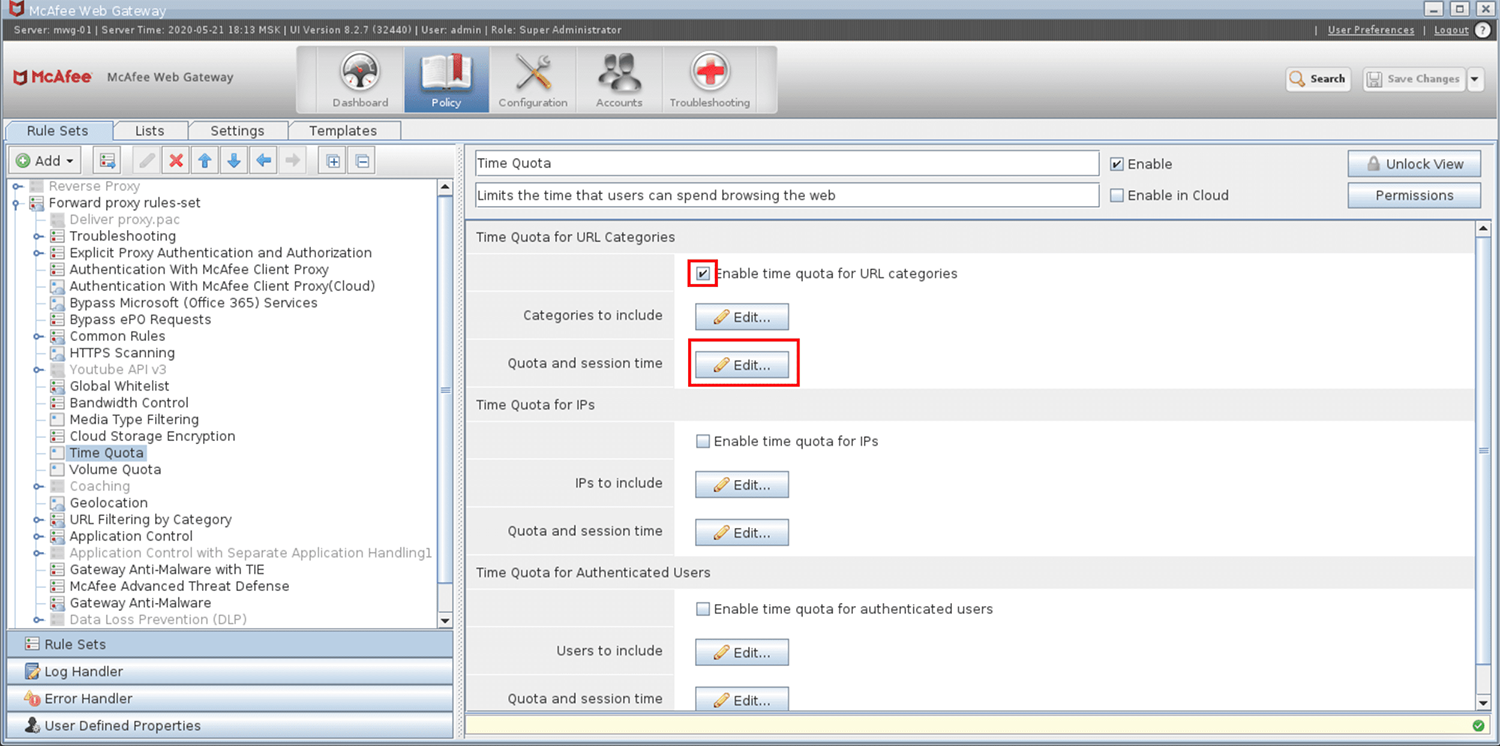Click the rule tree scrollbar down arrow
The image size is (1500, 746).
[x=446, y=620]
